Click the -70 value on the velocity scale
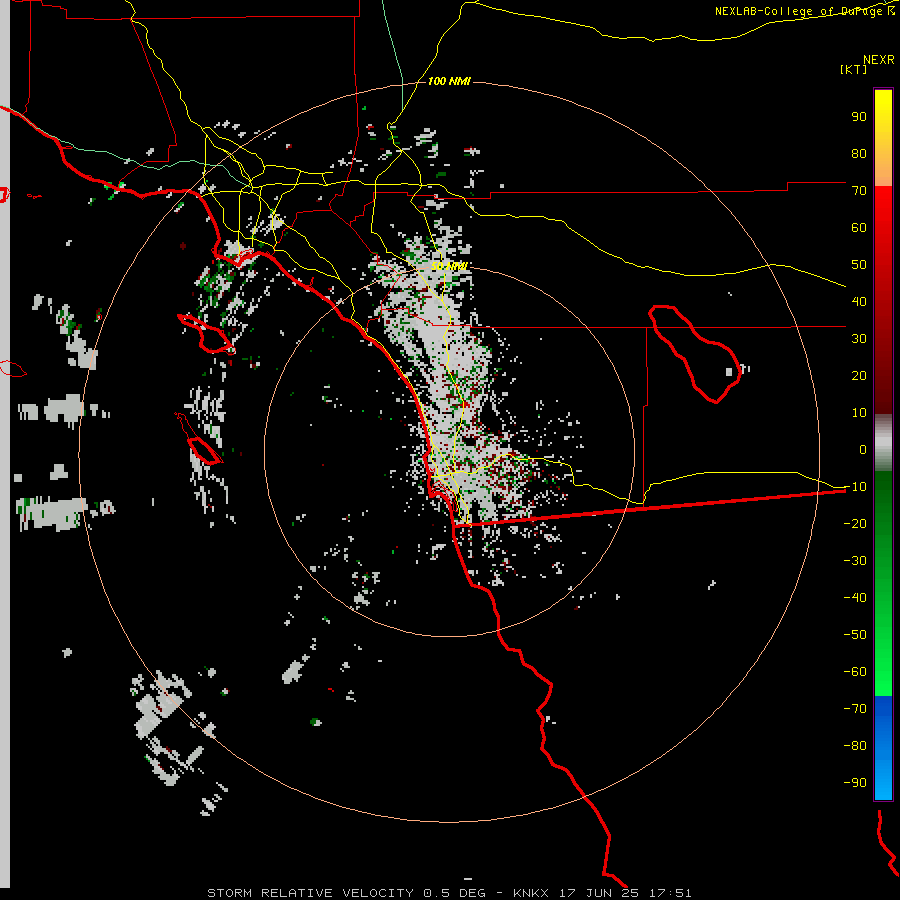This screenshot has width=900, height=900. [x=855, y=709]
